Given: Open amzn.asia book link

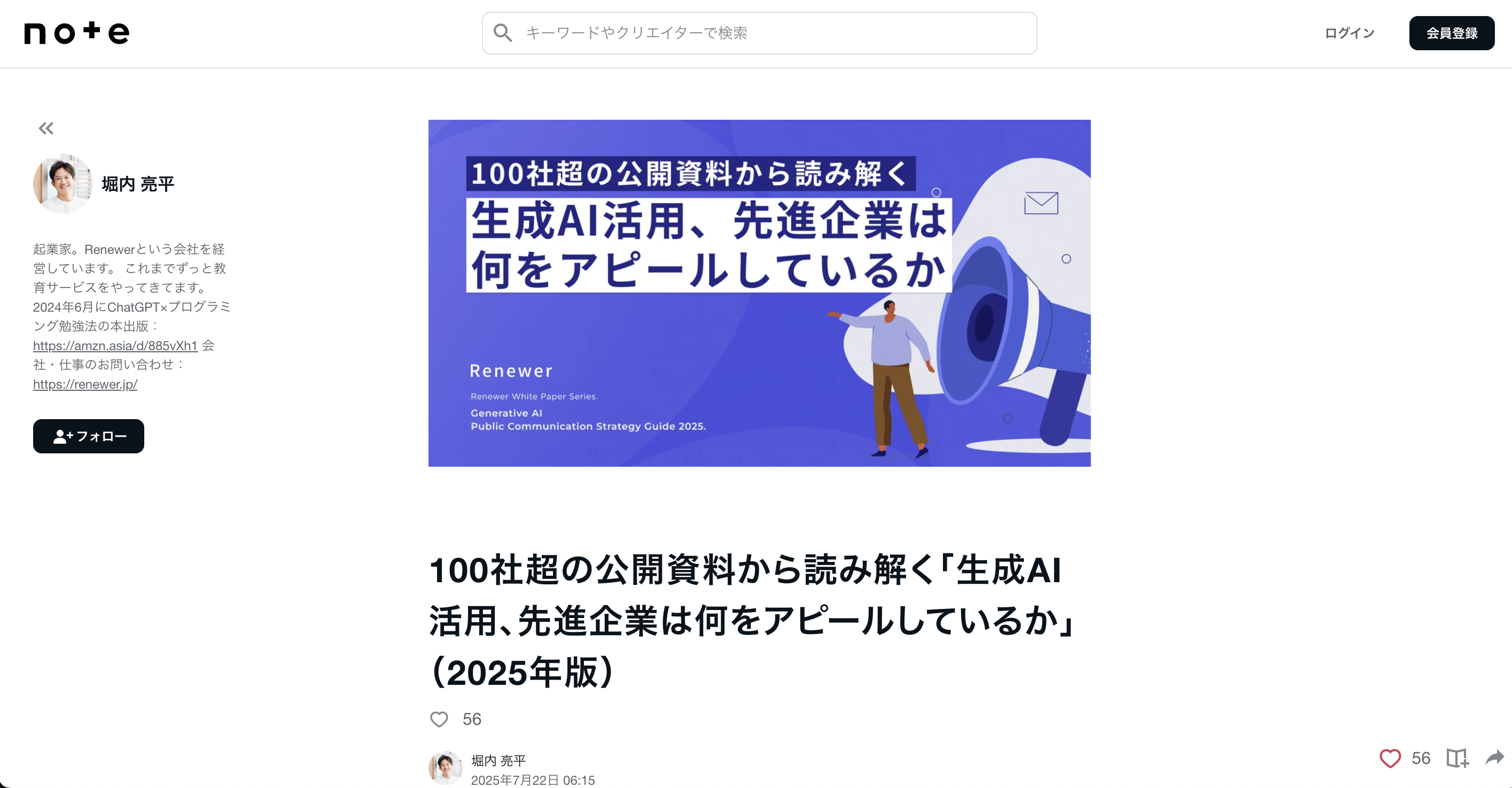Looking at the screenshot, I should point(115,346).
